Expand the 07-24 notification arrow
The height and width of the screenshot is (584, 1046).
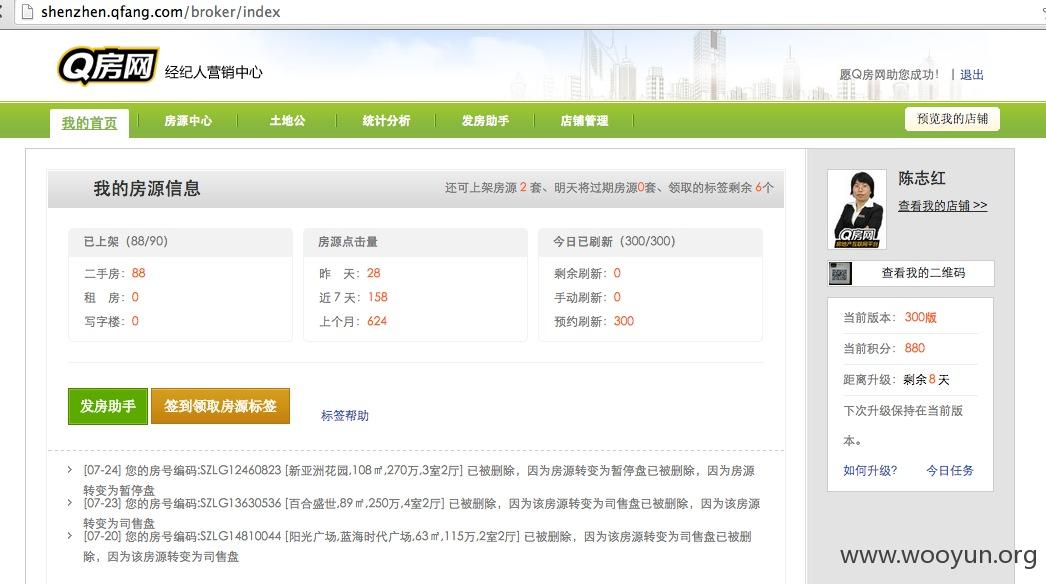coord(69,470)
